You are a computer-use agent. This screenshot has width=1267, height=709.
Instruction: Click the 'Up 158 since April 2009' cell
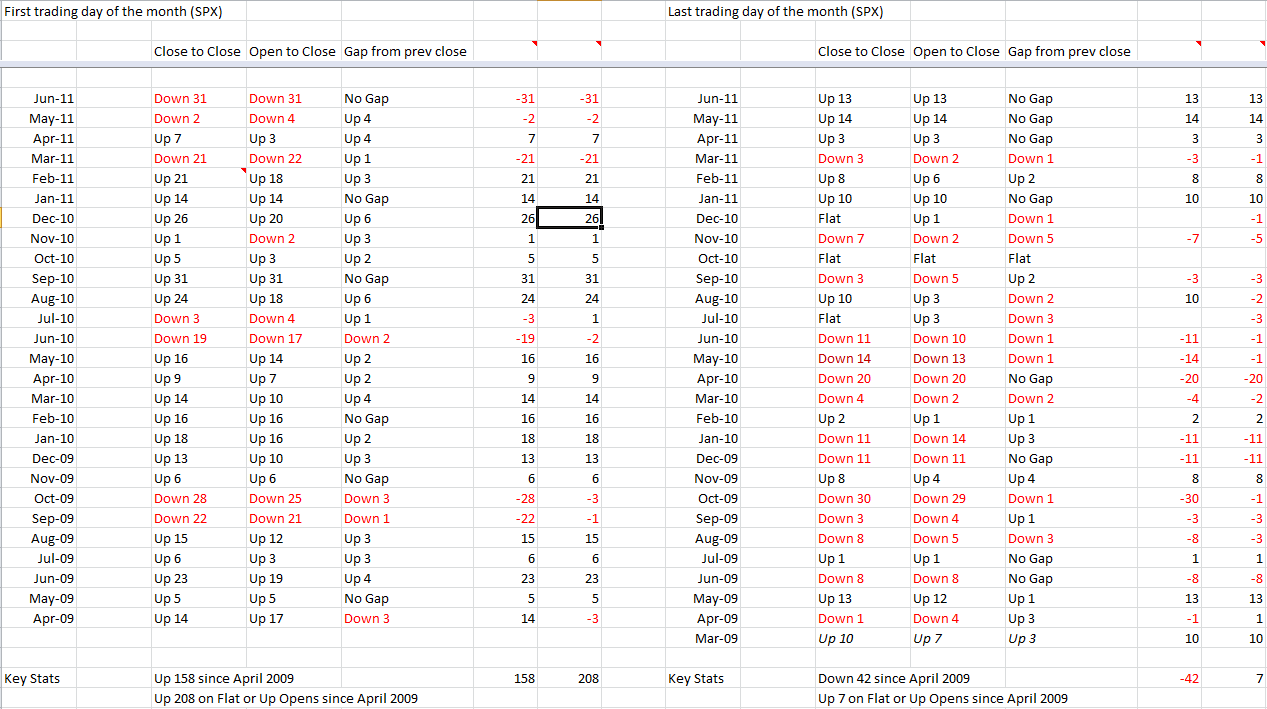pyautogui.click(x=224, y=679)
